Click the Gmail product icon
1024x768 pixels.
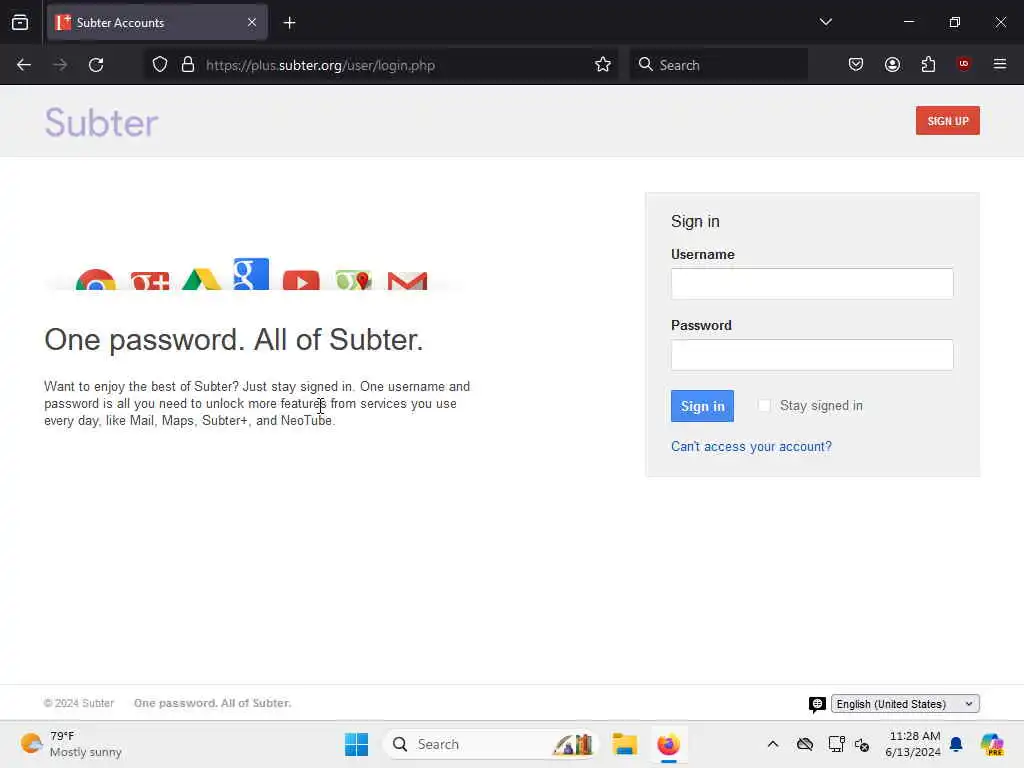click(408, 281)
